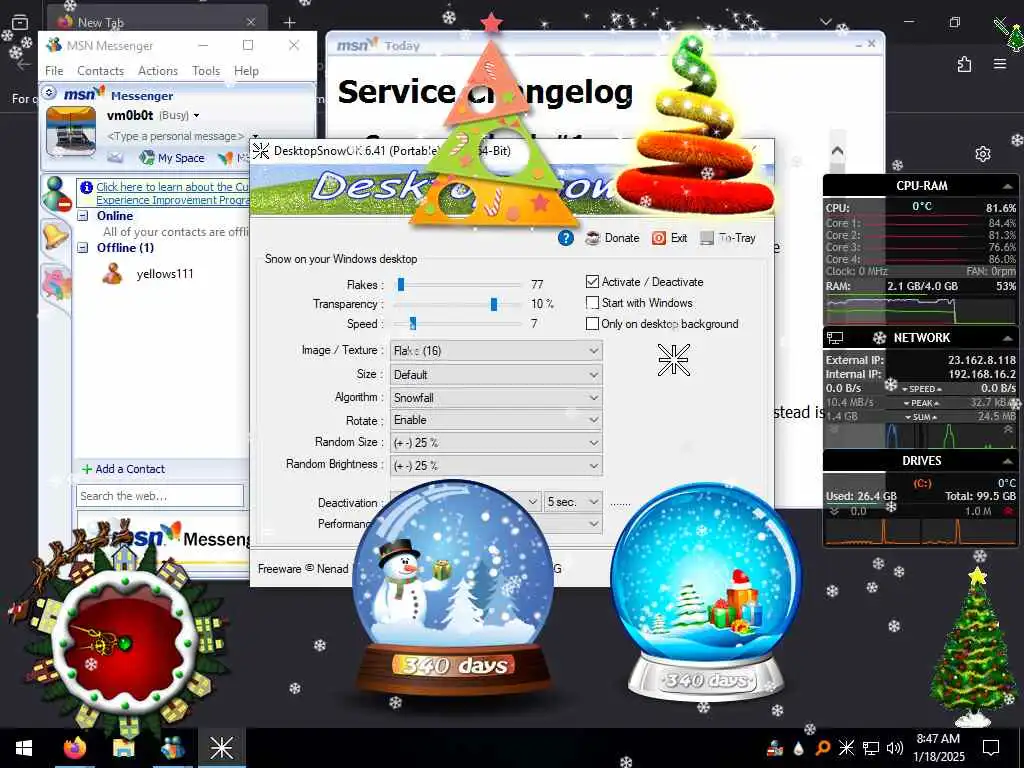Click the water drop tray icon
Screen dimensions: 1024x768
point(799,748)
